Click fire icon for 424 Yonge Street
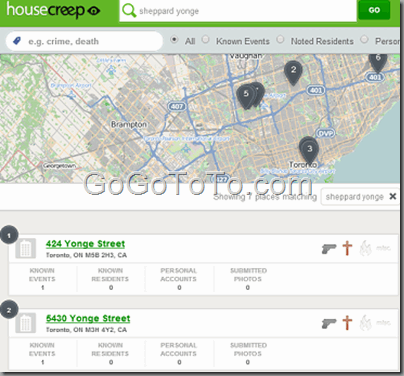 [365, 248]
